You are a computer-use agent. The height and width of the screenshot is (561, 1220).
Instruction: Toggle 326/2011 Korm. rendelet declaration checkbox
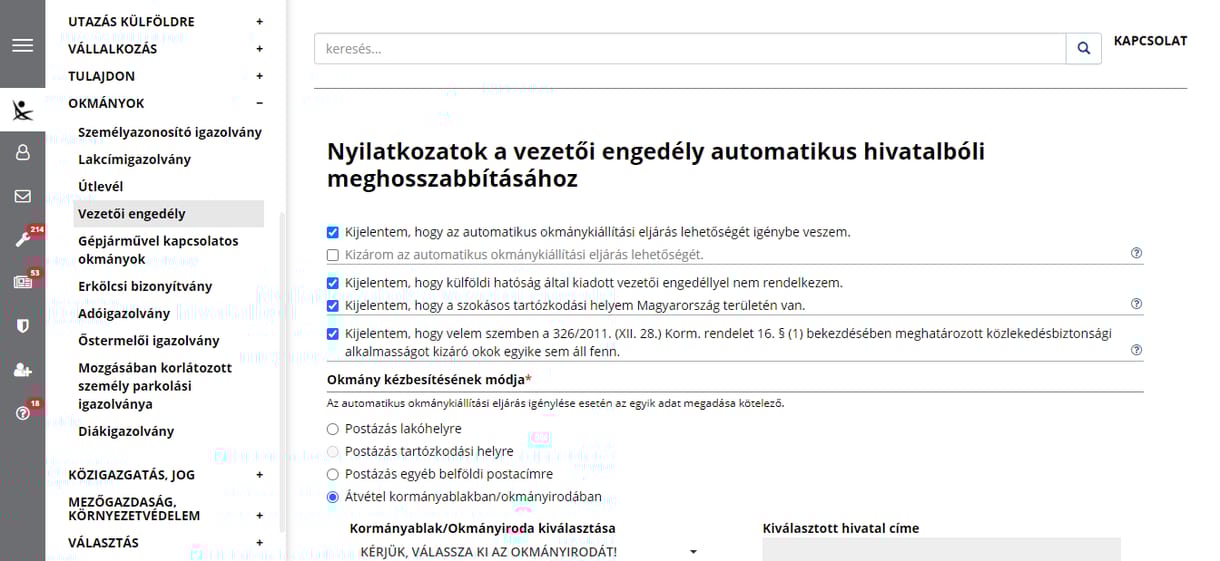pos(333,334)
